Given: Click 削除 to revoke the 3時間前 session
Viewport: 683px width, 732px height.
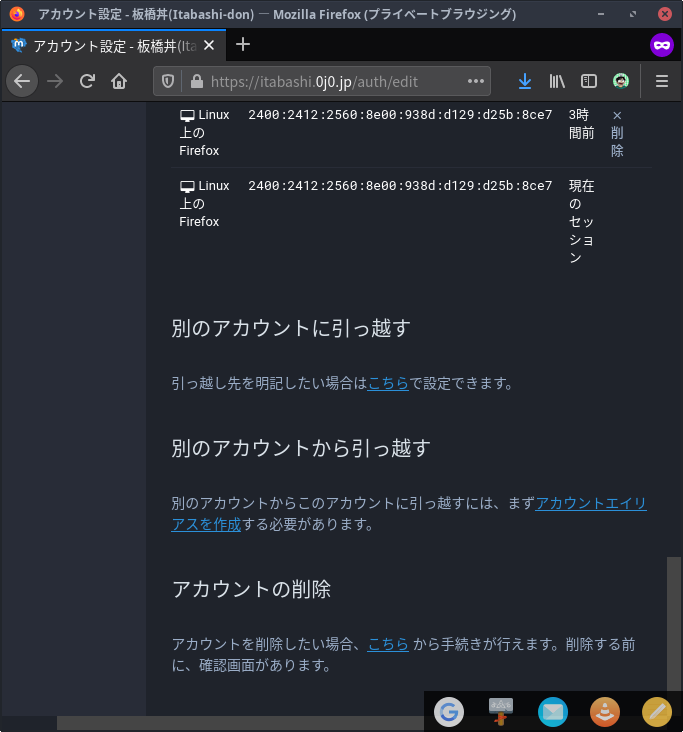Looking at the screenshot, I should pyautogui.click(x=617, y=133).
